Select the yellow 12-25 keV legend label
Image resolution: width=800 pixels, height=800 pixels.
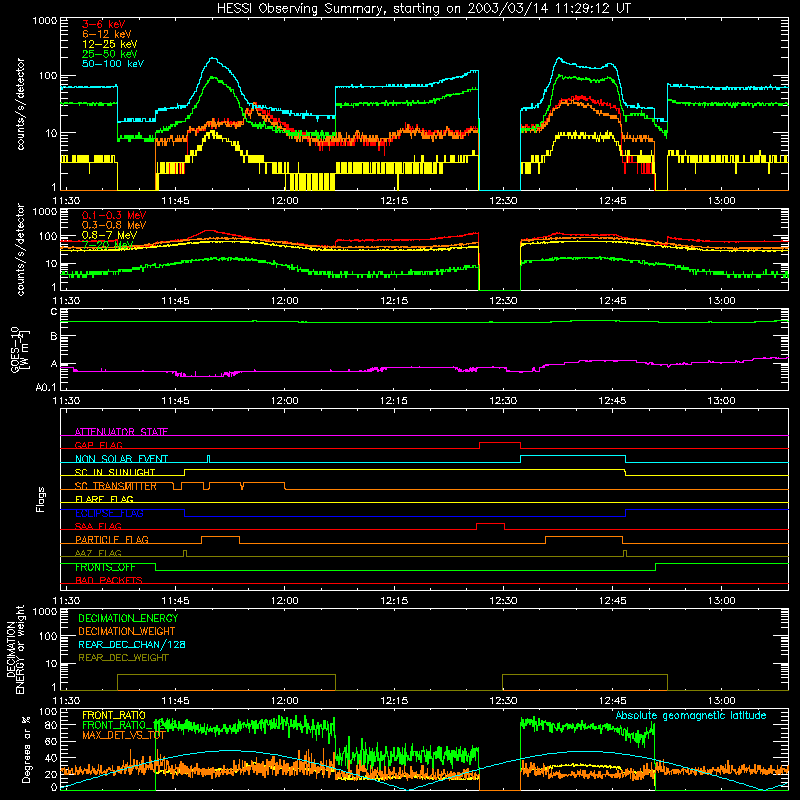[110, 44]
